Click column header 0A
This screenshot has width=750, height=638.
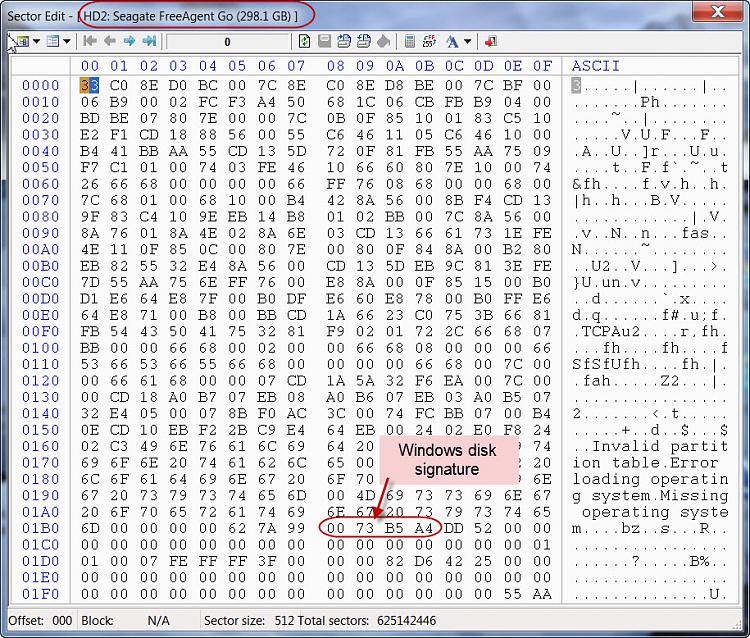click(395, 66)
